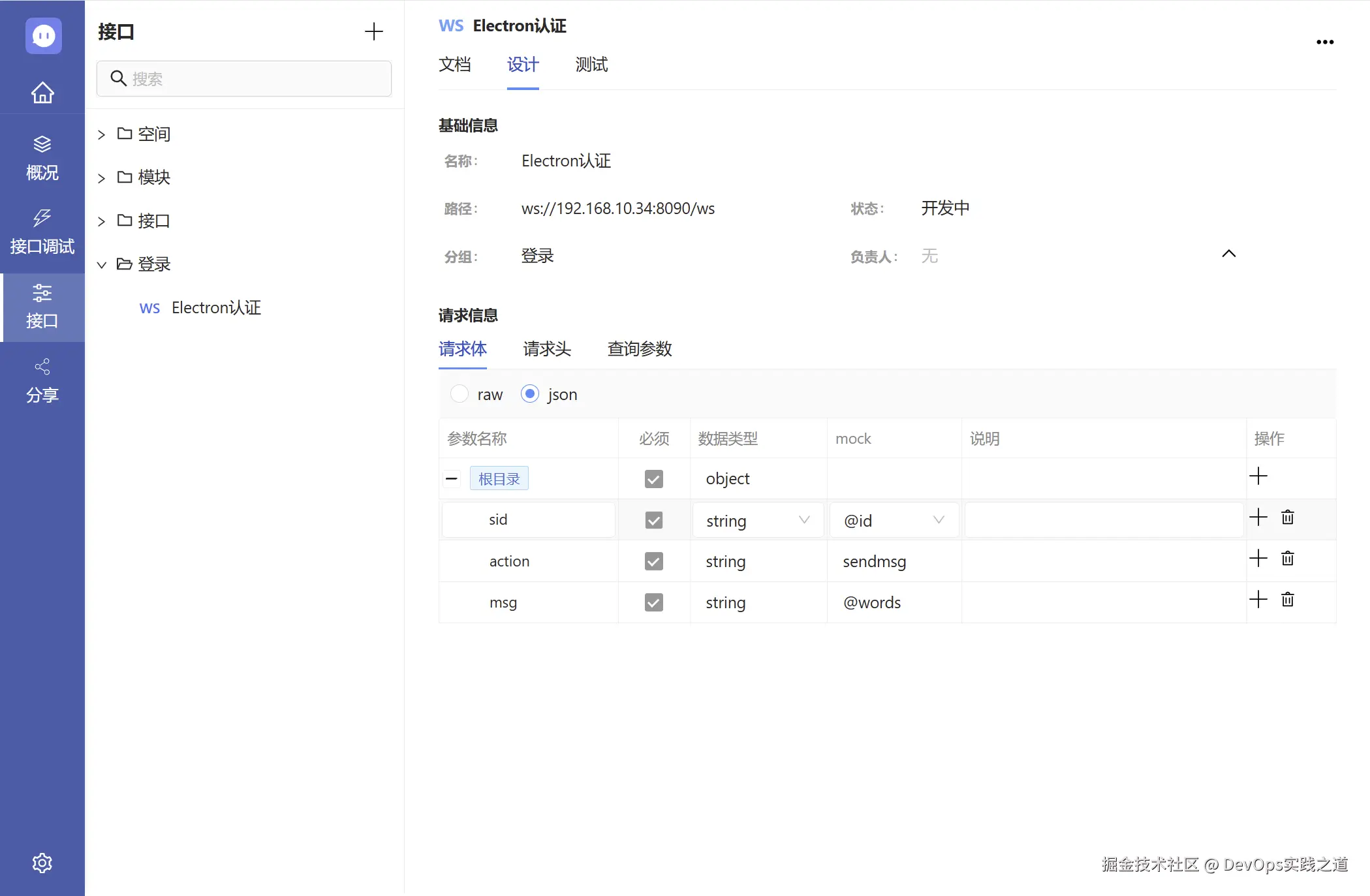Uncheck the required checkbox for msg

click(x=653, y=602)
